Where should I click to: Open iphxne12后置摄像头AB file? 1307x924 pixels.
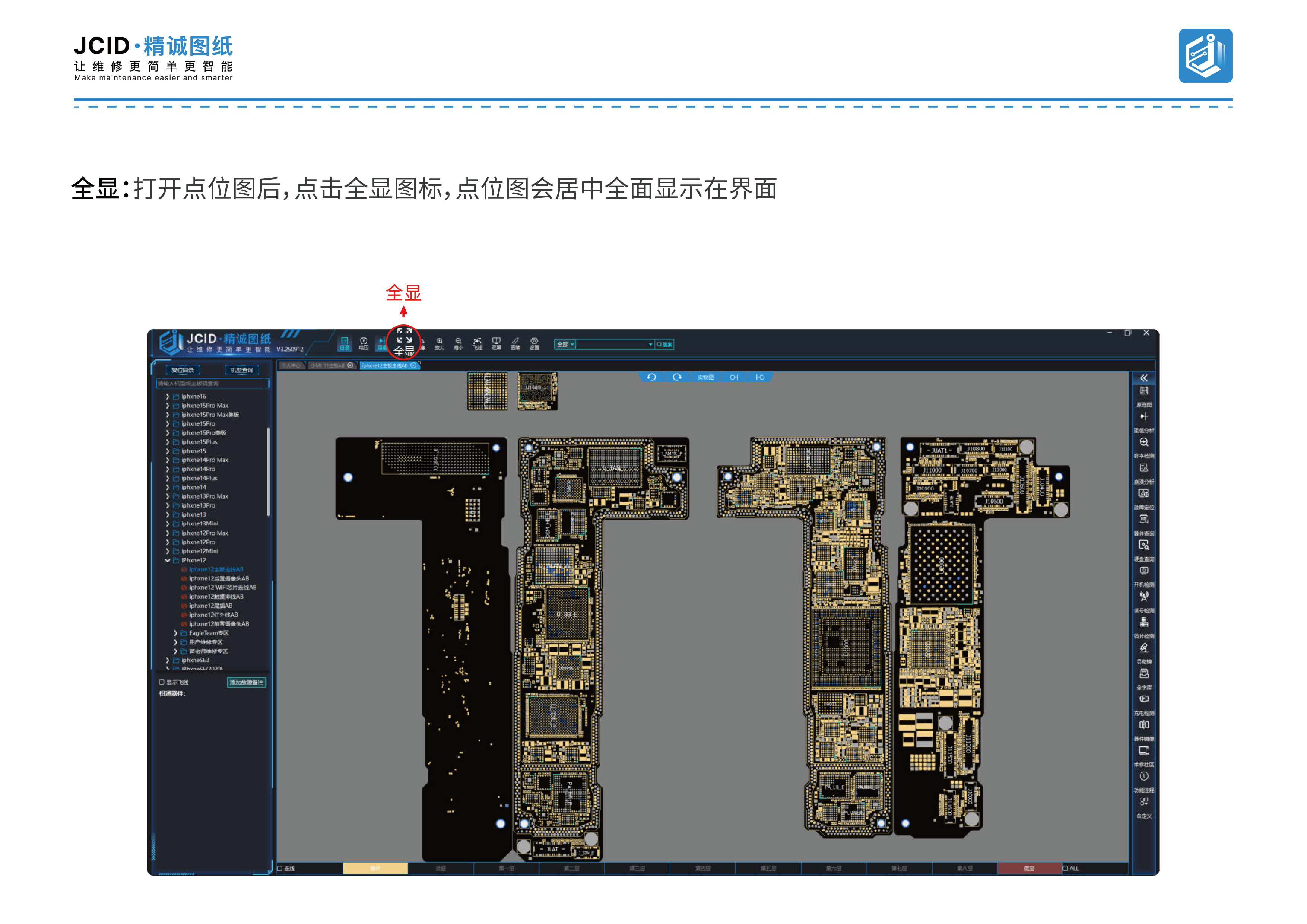(x=219, y=578)
